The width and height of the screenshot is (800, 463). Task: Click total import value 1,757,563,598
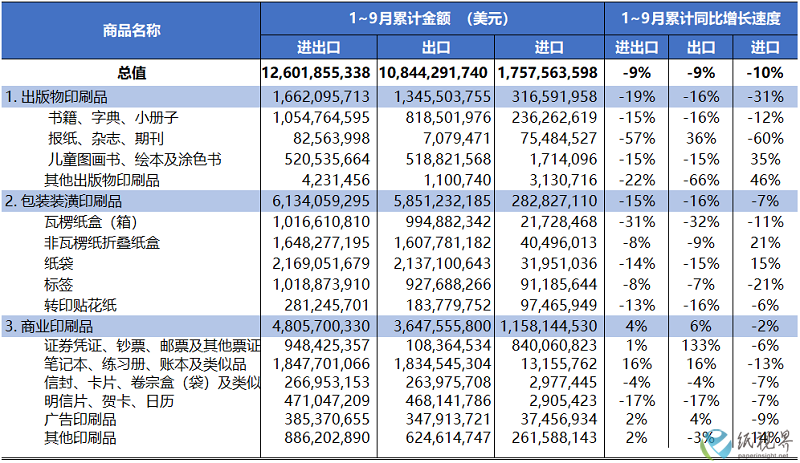(547, 73)
